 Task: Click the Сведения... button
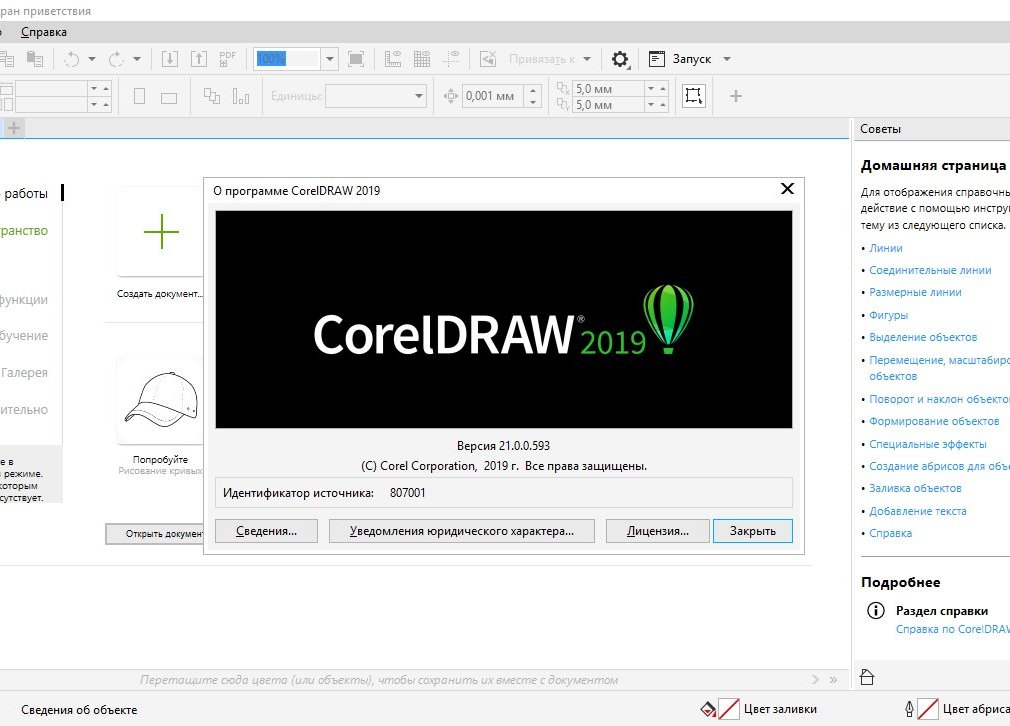(x=266, y=531)
